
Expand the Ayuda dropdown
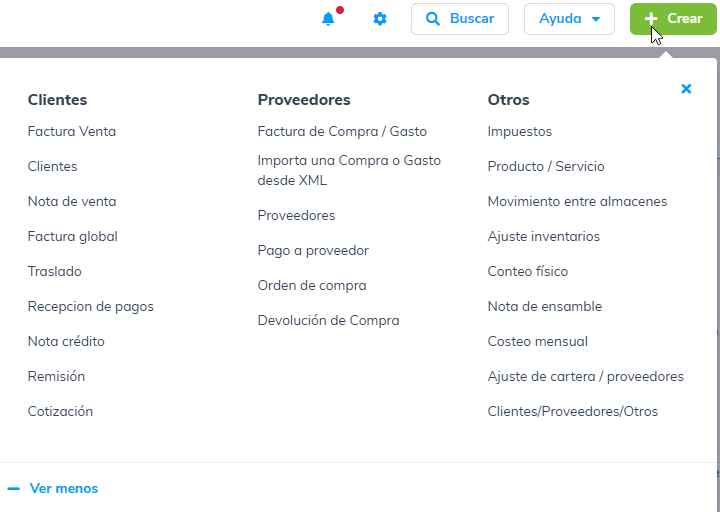[x=569, y=19]
